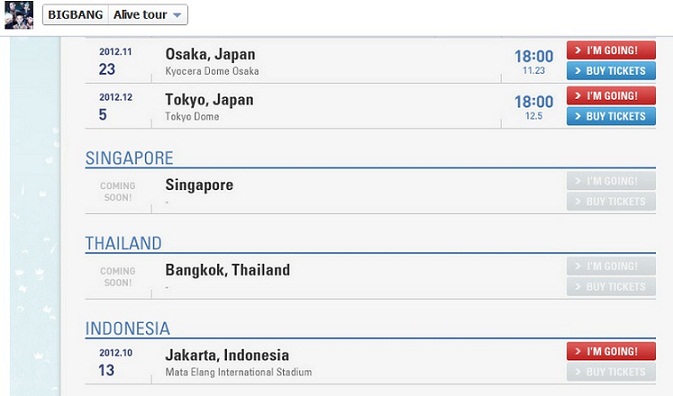This screenshot has width=673, height=396.
Task: Open the Osaka, Japan event title
Action: tap(210, 54)
